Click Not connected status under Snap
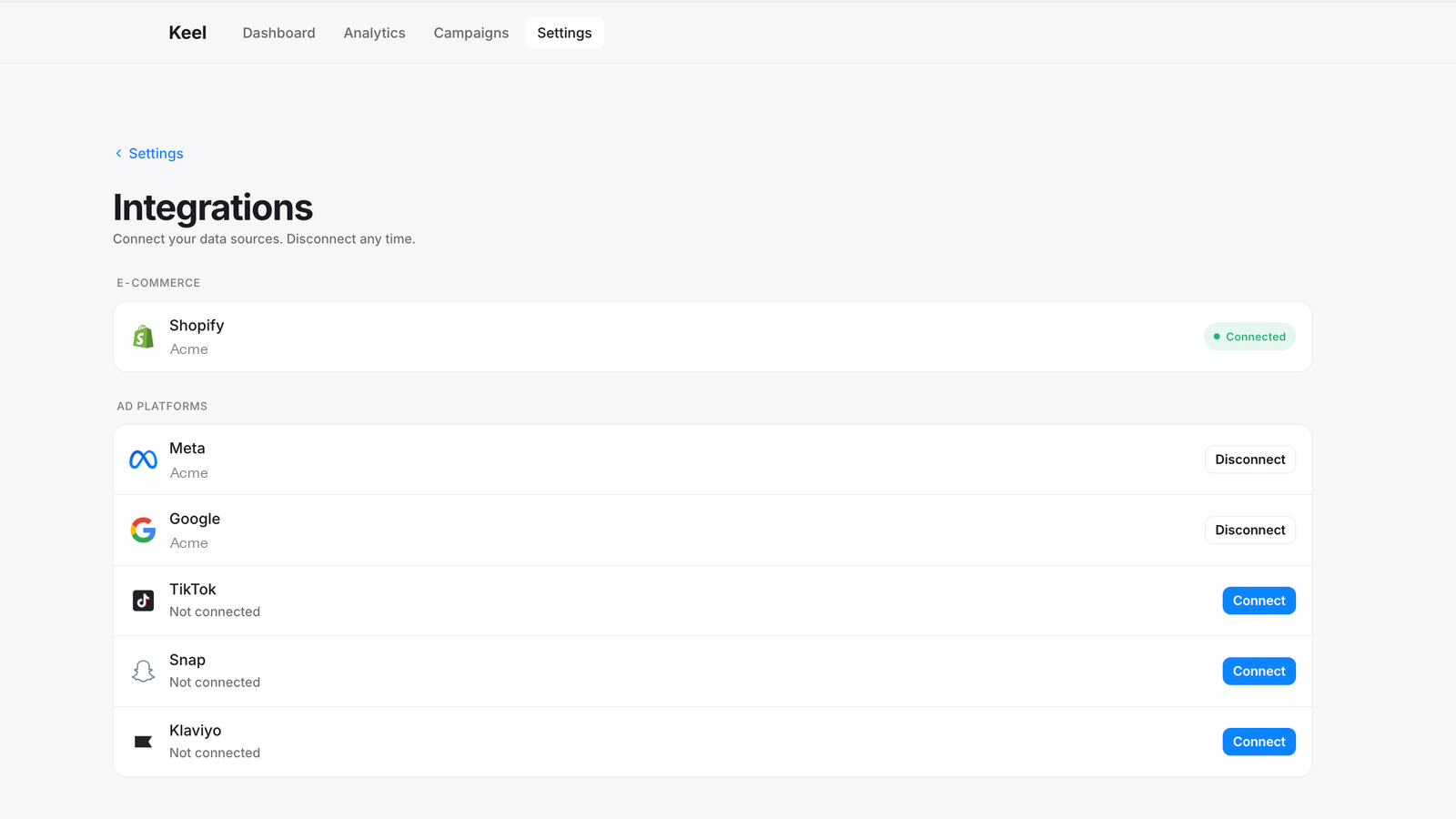 pos(215,682)
